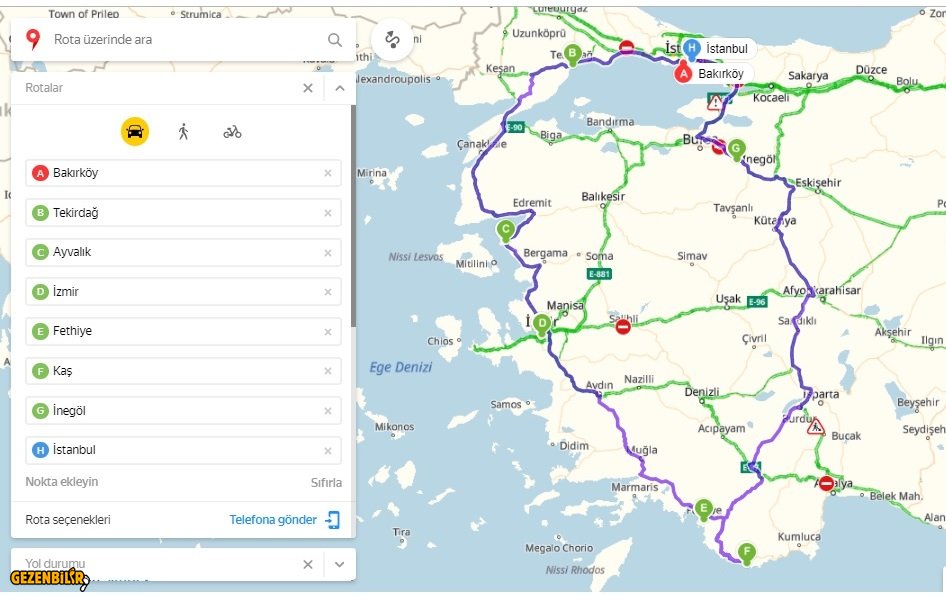
Task: Close the Rotalar panel
Action: tap(308, 88)
